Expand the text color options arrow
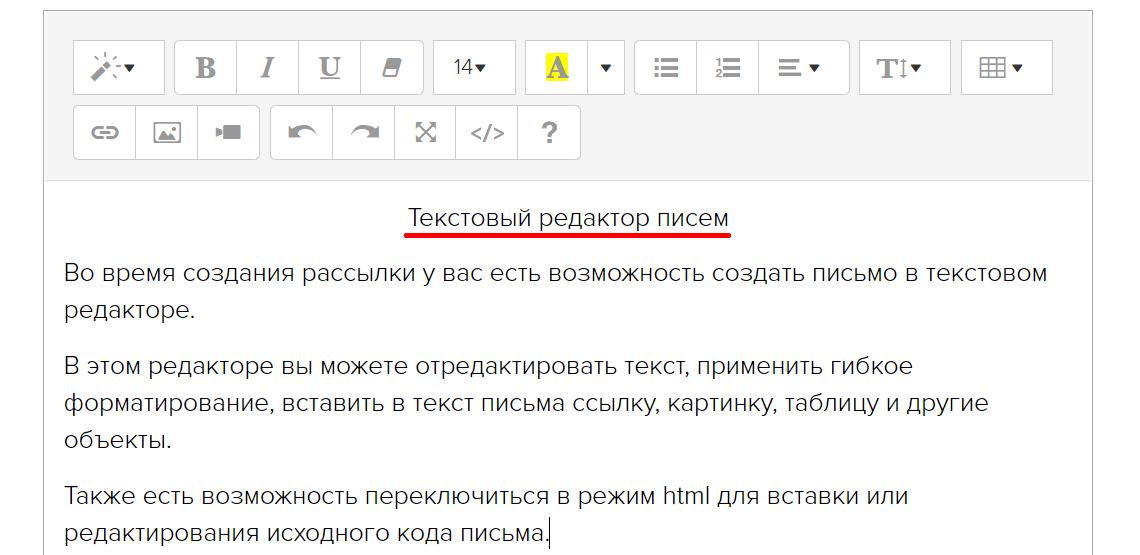Image resolution: width=1140 pixels, height=555 pixels. pyautogui.click(x=605, y=68)
